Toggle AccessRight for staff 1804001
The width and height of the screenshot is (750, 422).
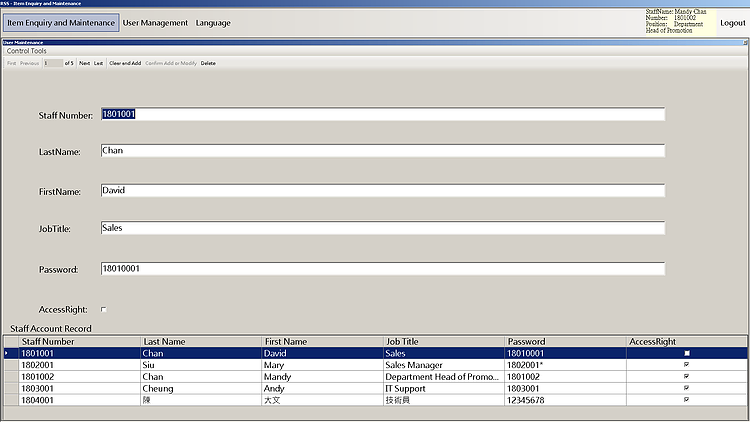(686, 400)
